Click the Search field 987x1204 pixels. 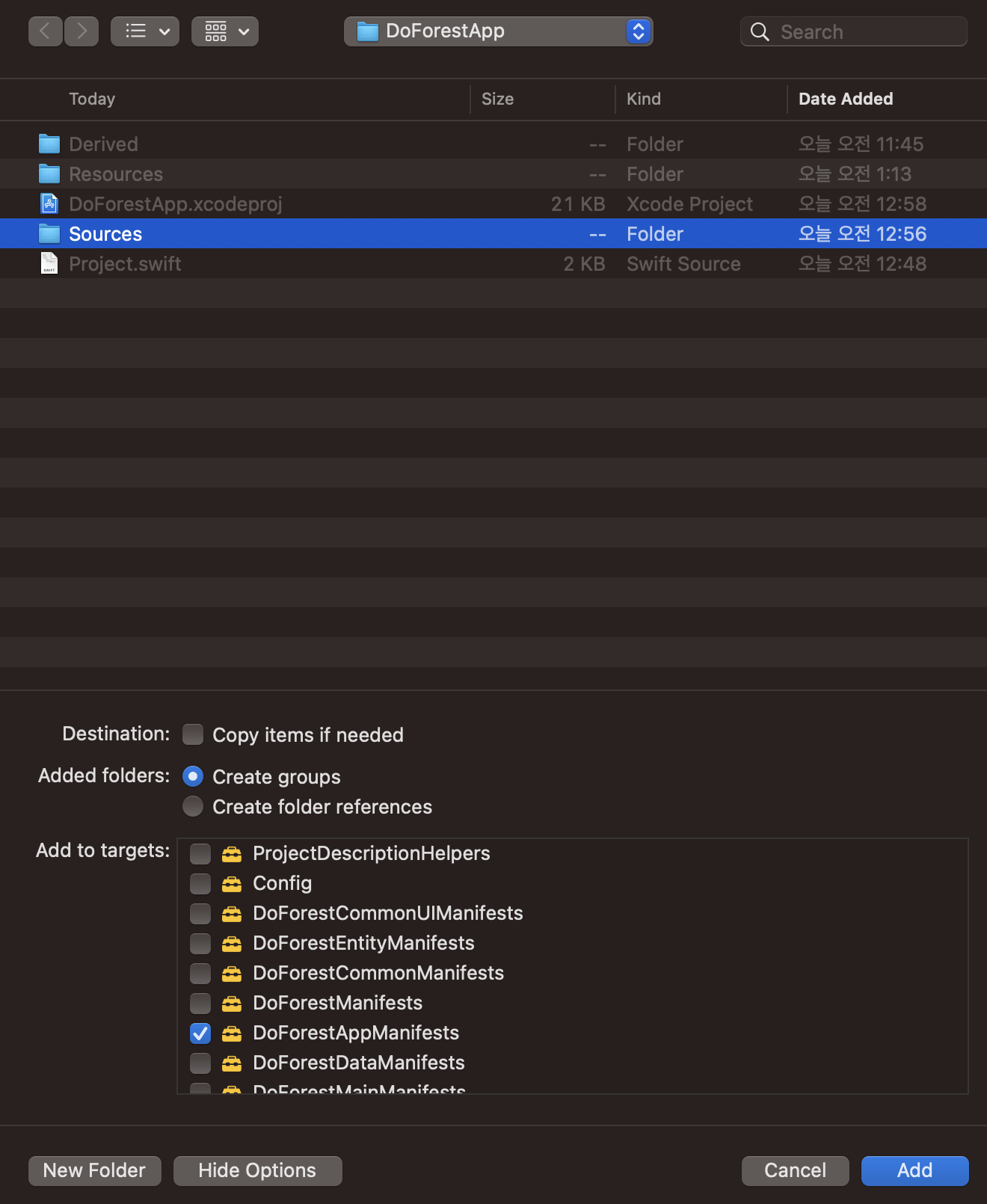854,31
